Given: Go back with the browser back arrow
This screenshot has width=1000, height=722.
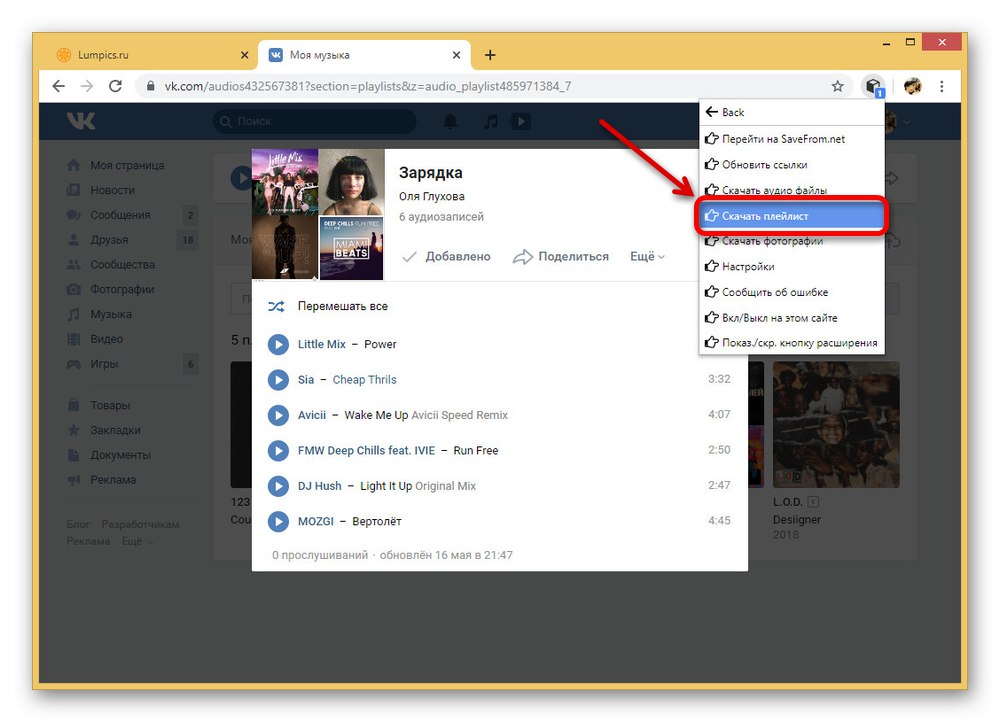Looking at the screenshot, I should [x=59, y=86].
